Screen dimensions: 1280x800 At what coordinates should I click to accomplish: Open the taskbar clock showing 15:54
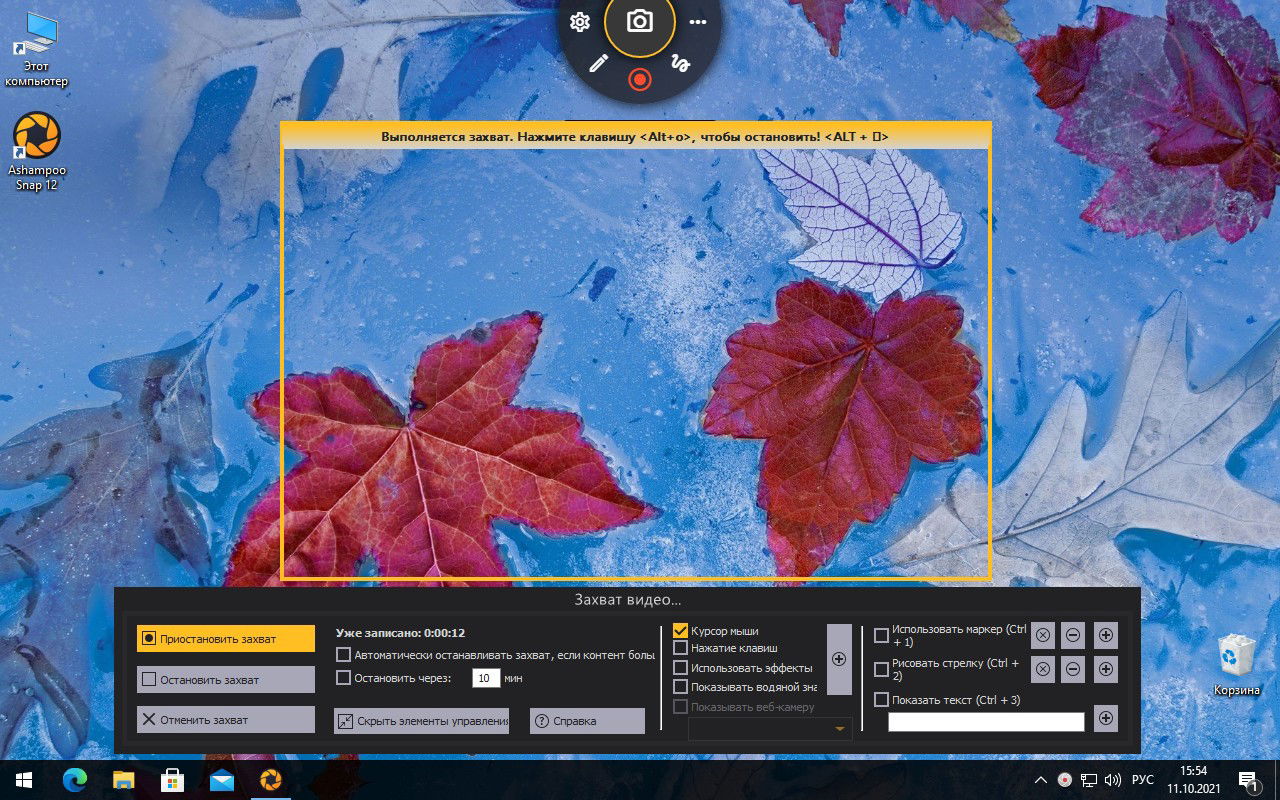point(1194,780)
